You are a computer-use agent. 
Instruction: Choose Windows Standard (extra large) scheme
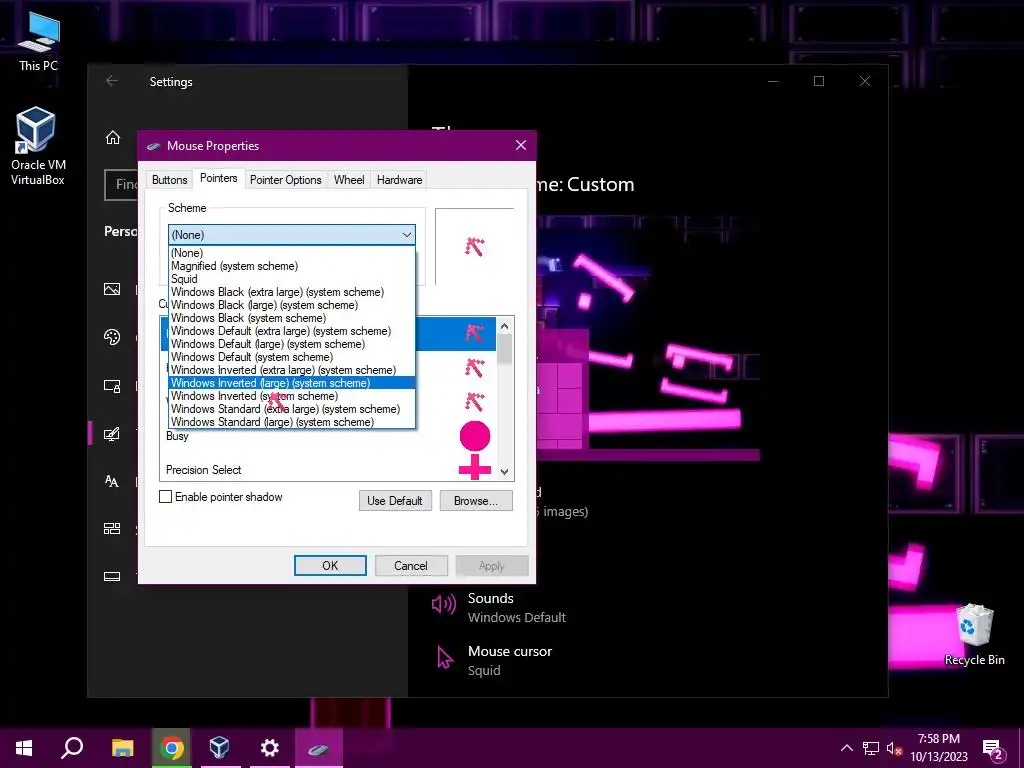[x=291, y=409]
